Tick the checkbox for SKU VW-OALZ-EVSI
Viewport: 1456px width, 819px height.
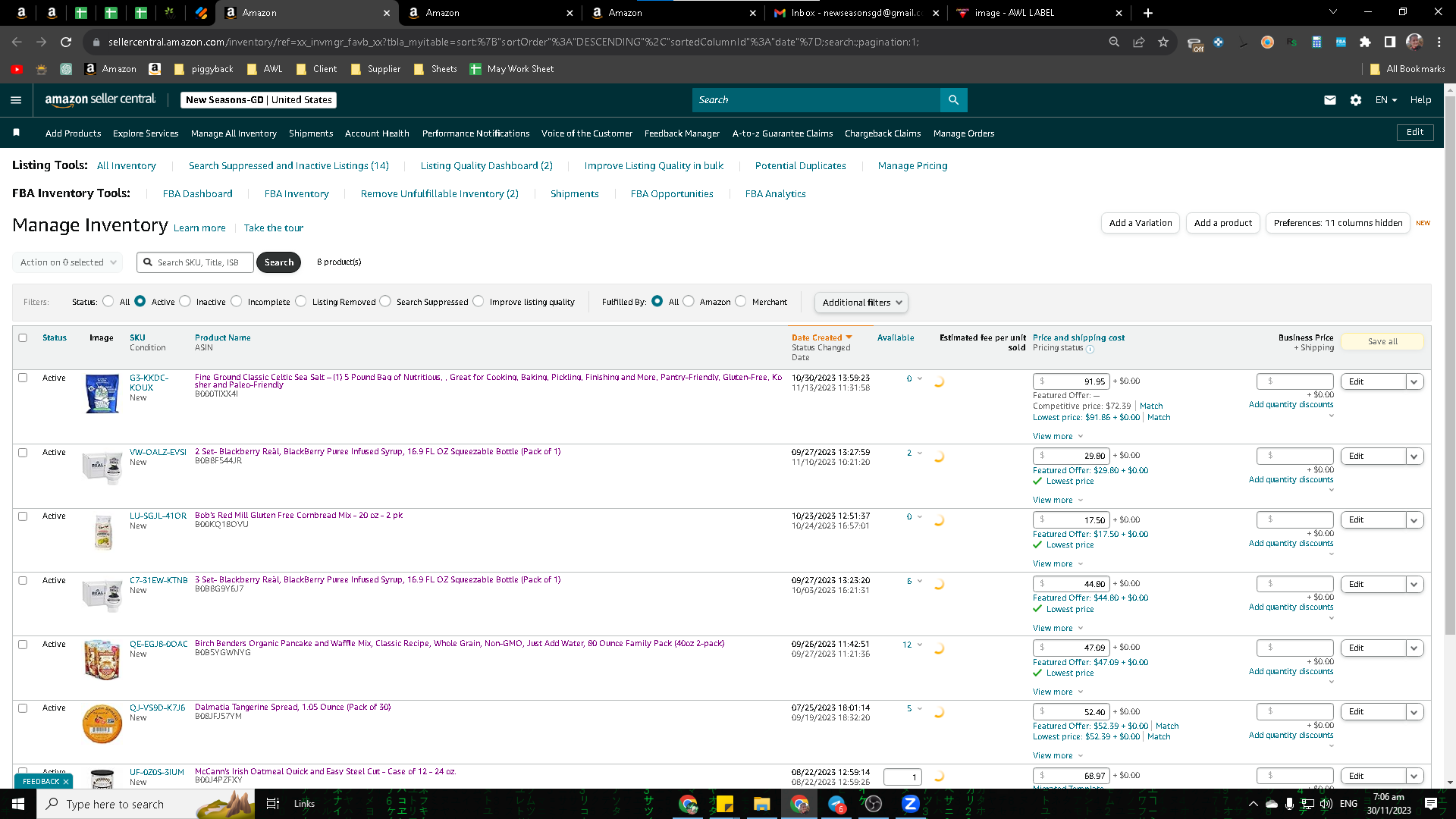(x=23, y=453)
